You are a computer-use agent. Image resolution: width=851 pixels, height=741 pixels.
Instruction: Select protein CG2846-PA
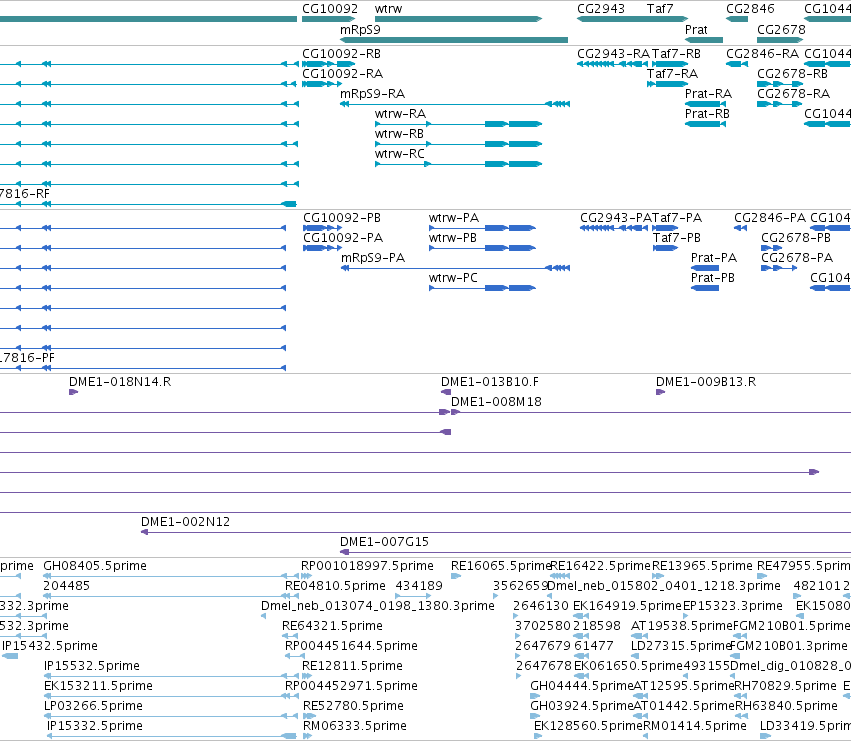click(770, 218)
